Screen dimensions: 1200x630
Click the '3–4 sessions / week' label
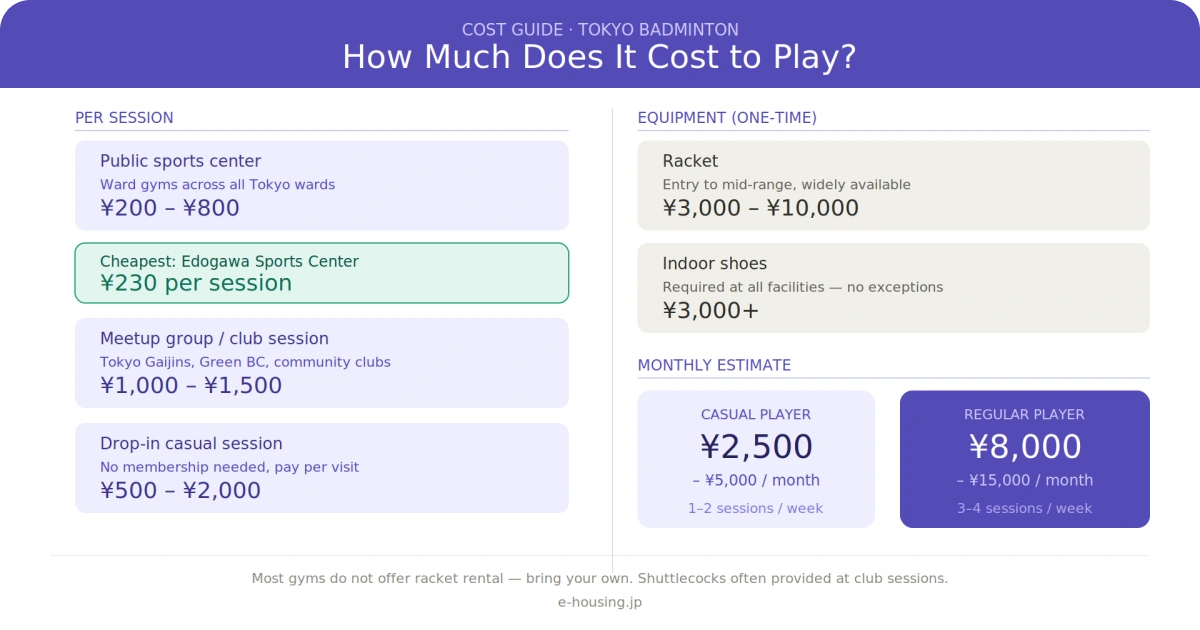1024,508
